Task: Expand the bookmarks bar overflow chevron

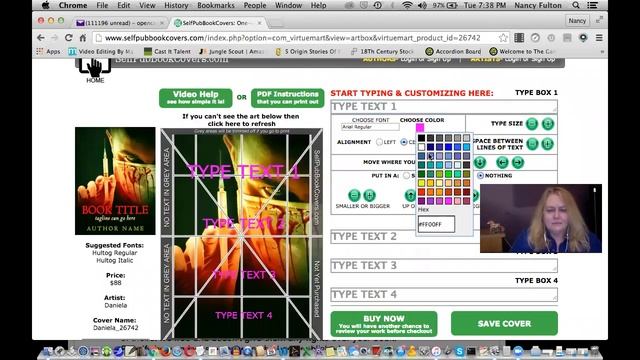Action: tap(602, 52)
